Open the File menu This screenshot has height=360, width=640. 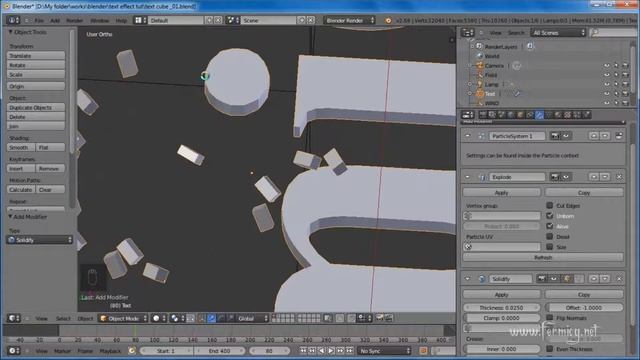click(39, 20)
